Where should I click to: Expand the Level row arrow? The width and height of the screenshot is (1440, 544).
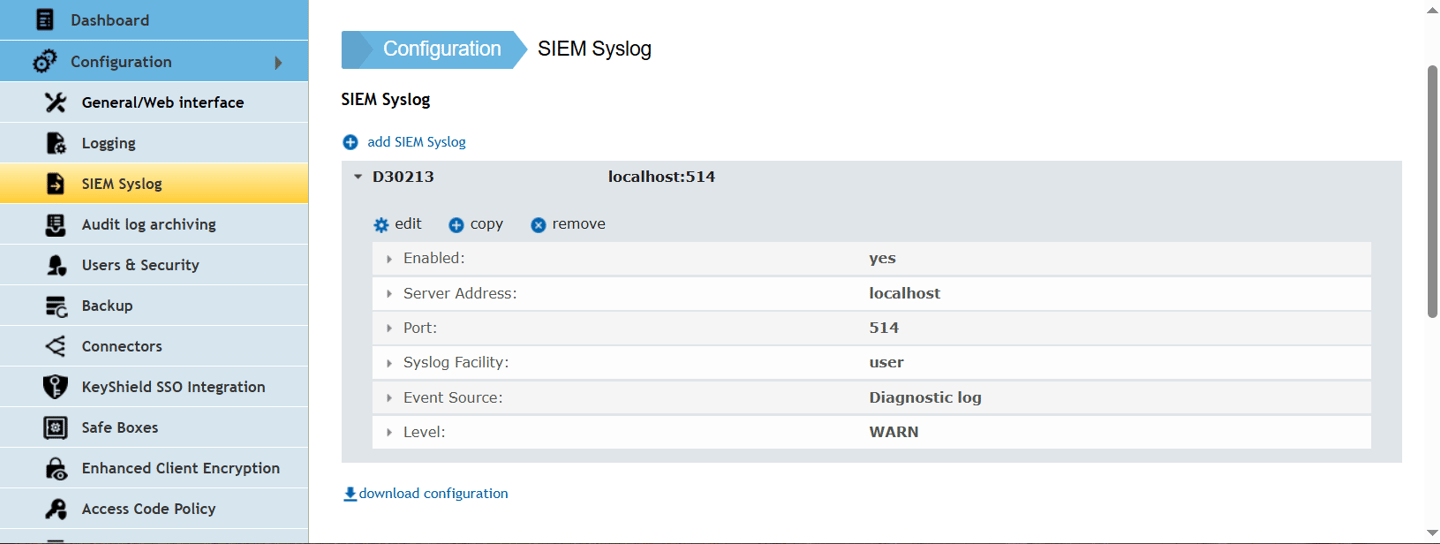pos(389,433)
